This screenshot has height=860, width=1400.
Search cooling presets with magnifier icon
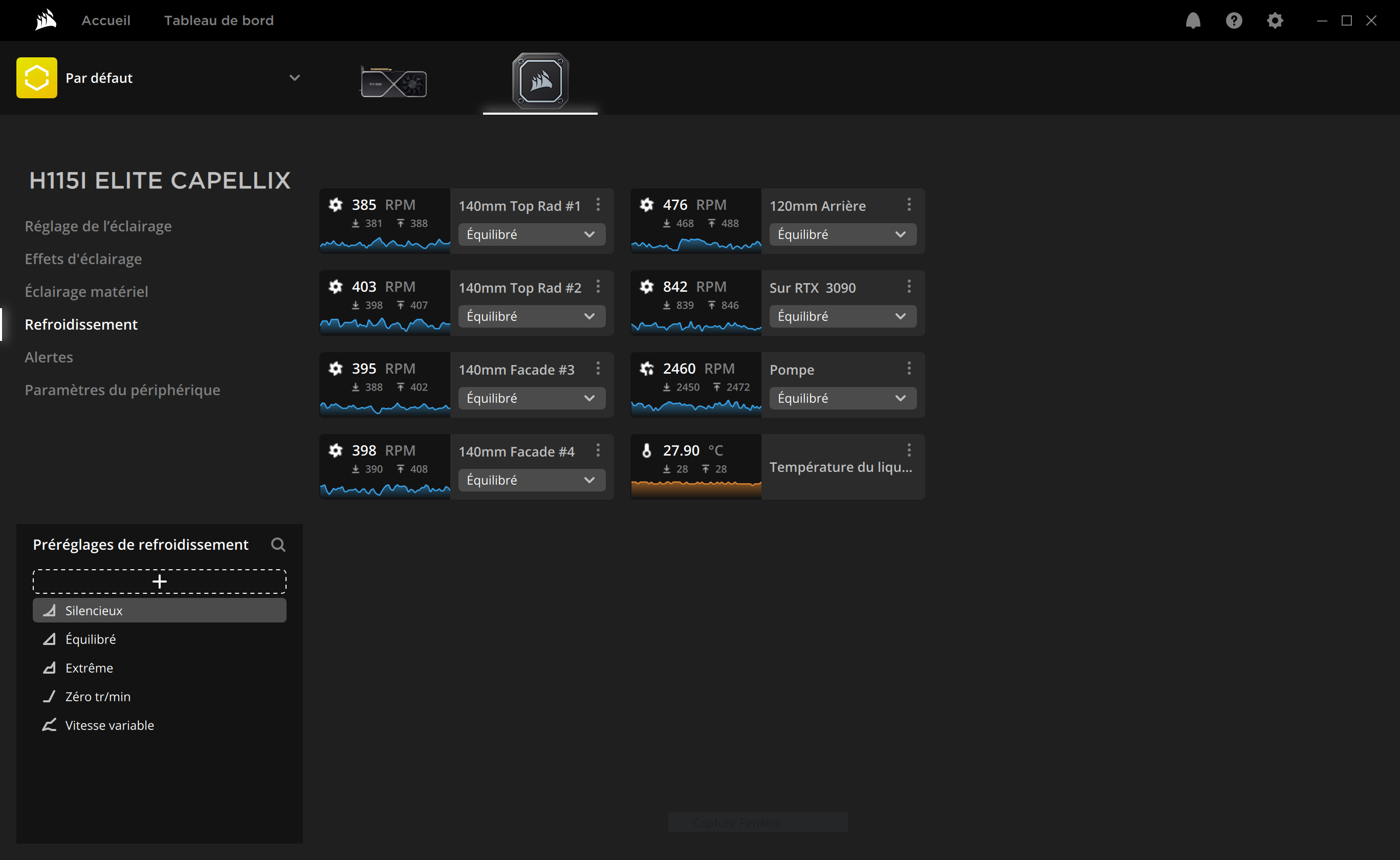278,544
